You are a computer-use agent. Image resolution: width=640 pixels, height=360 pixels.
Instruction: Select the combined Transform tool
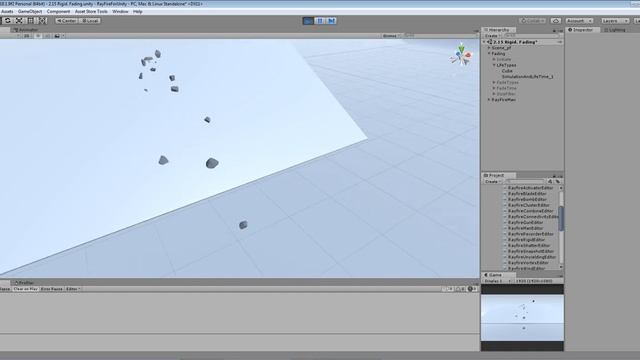pyautogui.click(x=42, y=20)
